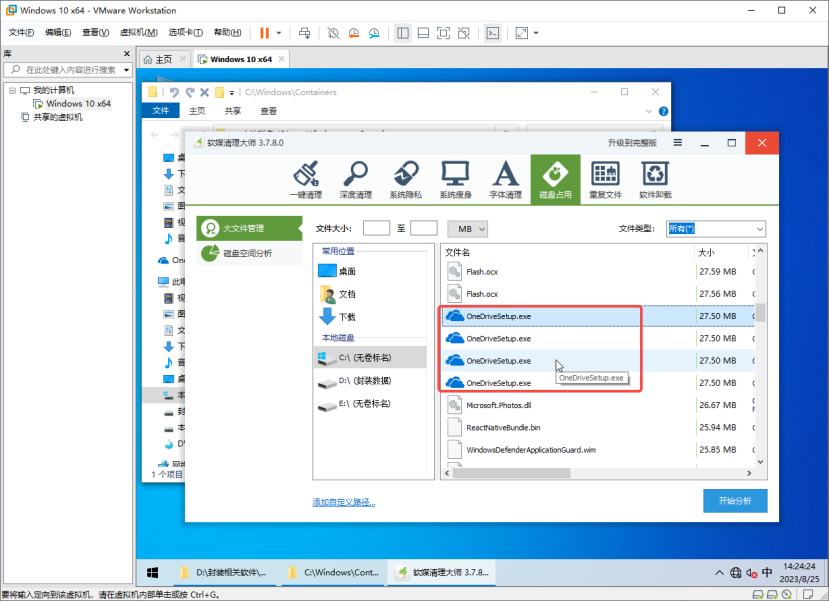Screen dimensions: 829x602
Task: Open the hamburger menu in 软媒清理大师
Action: [677, 143]
